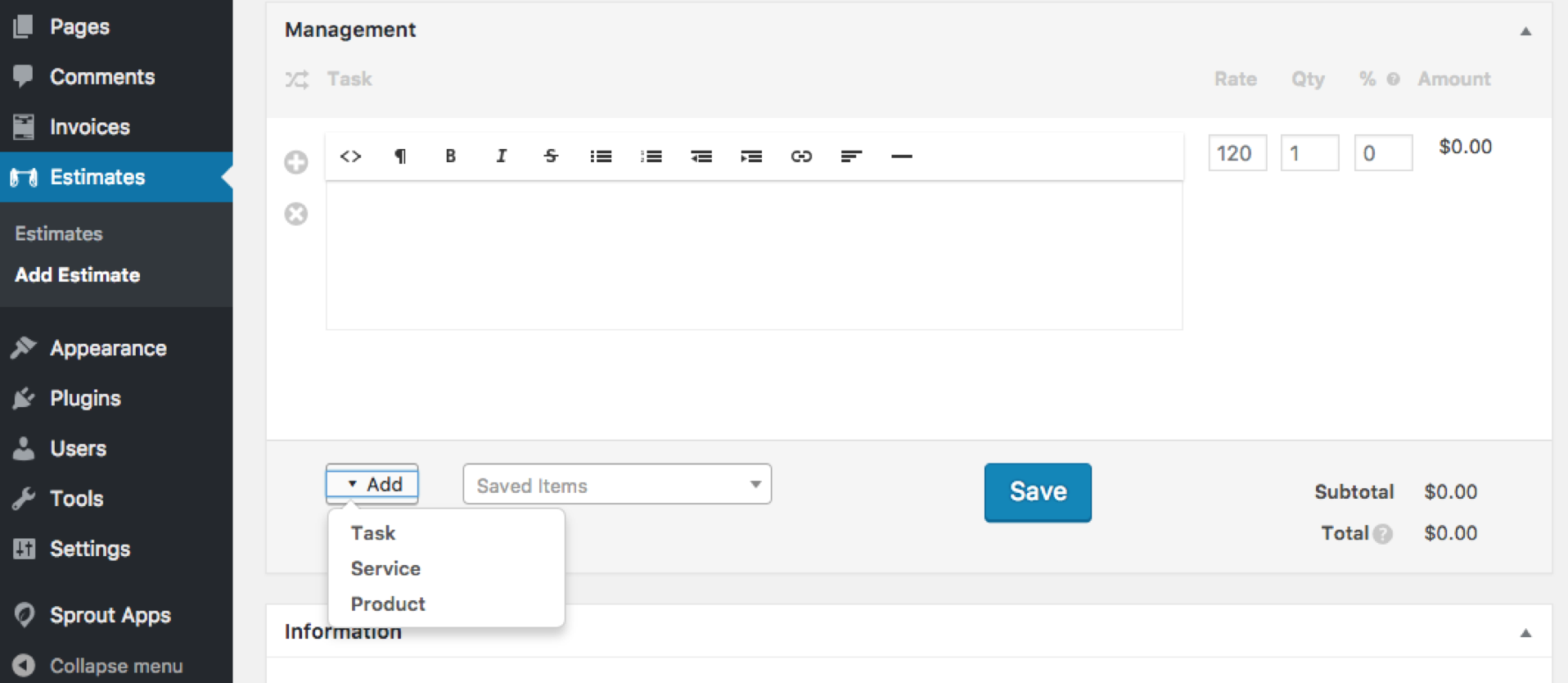1568x683 pixels.
Task: Click the Add dropdown button
Action: coord(372,484)
